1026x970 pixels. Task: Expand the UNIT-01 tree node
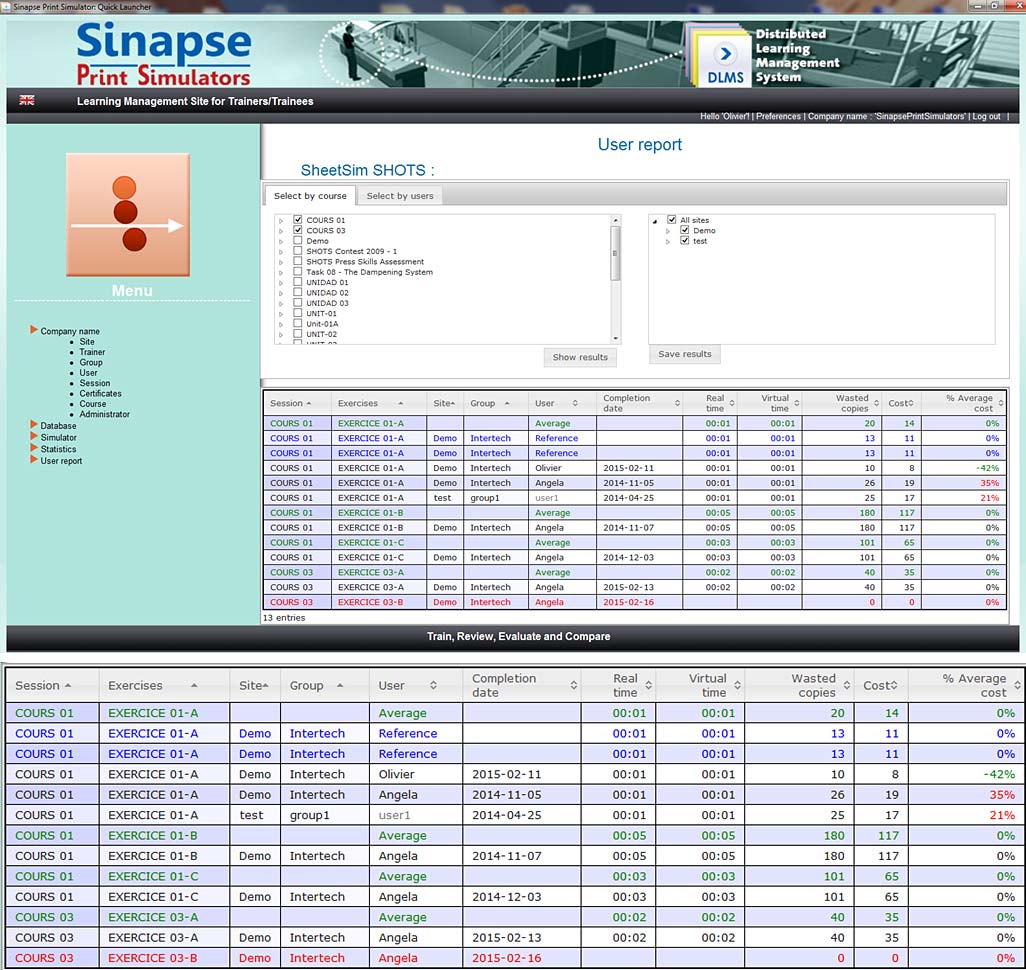(281, 314)
